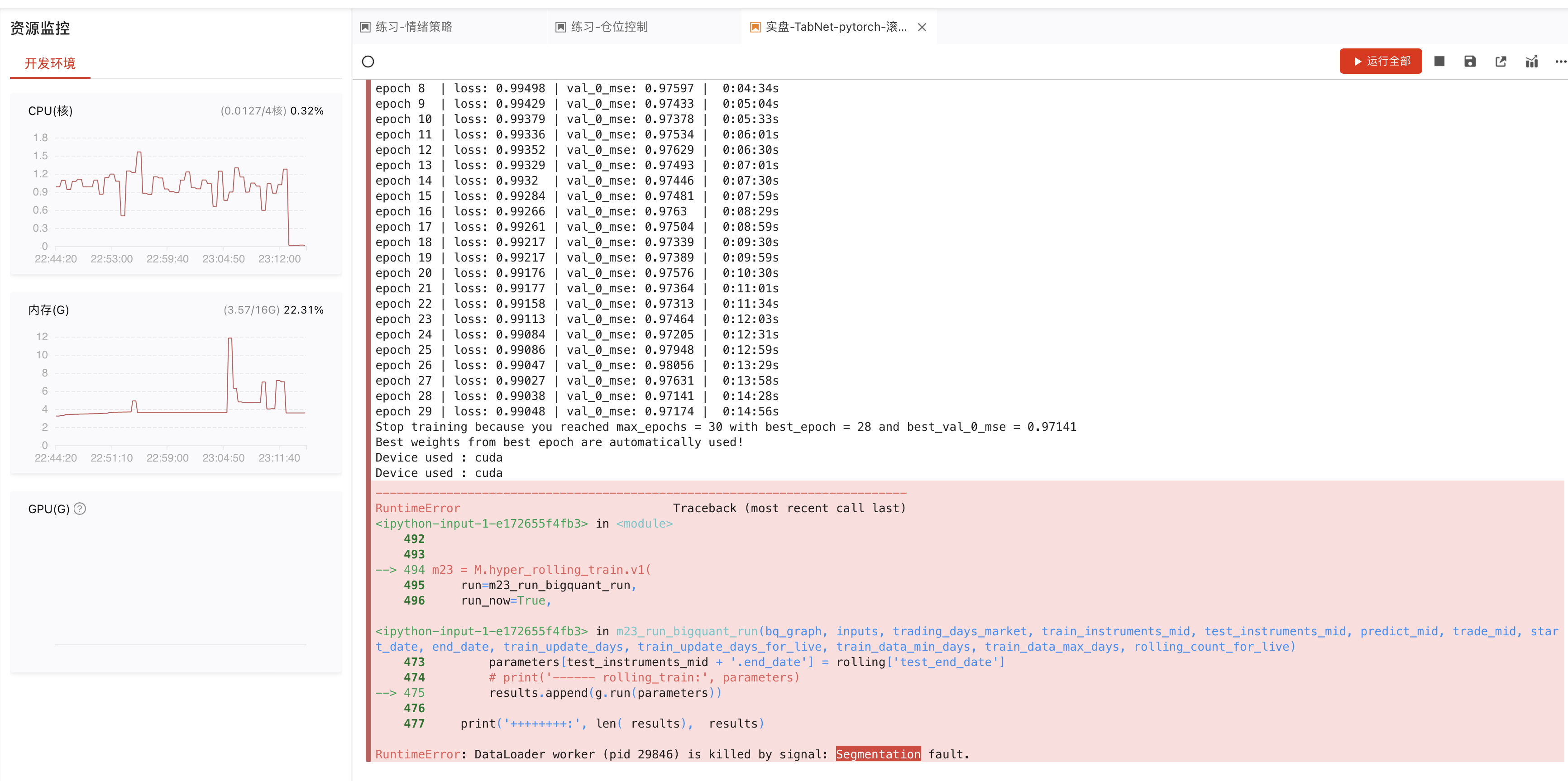Click traceback line 494 hyper_rolling_train
The image size is (1568, 781).
513,569
